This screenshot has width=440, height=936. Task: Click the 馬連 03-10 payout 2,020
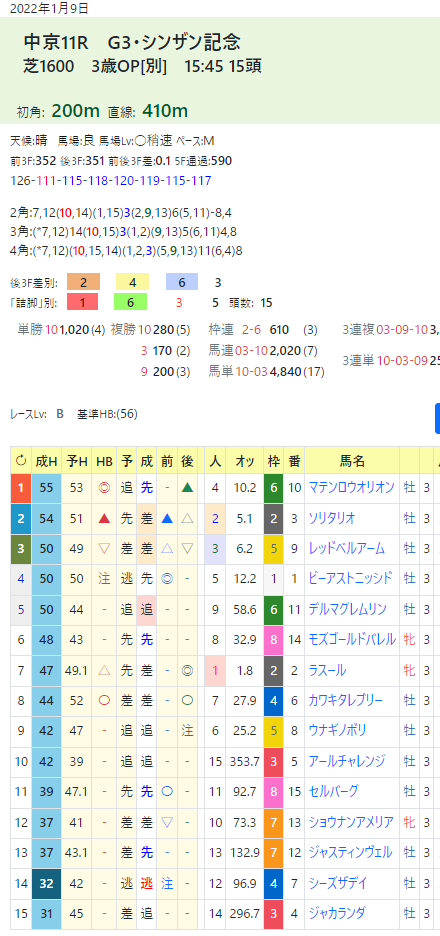click(x=287, y=350)
